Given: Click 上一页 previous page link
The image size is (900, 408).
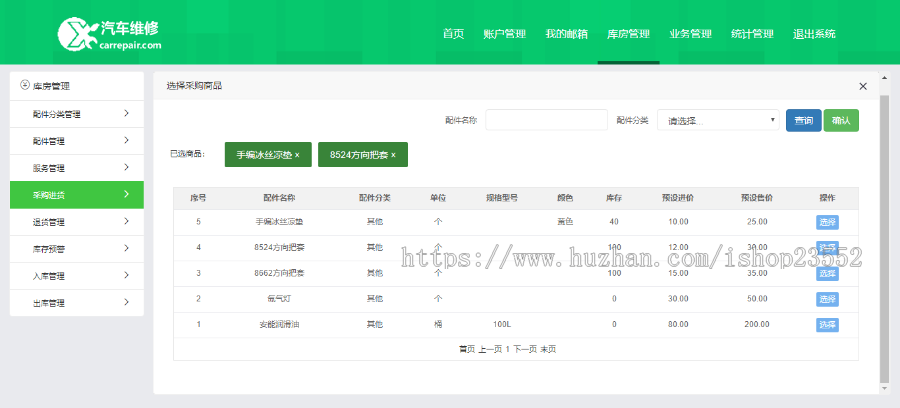Looking at the screenshot, I should [x=490, y=349].
